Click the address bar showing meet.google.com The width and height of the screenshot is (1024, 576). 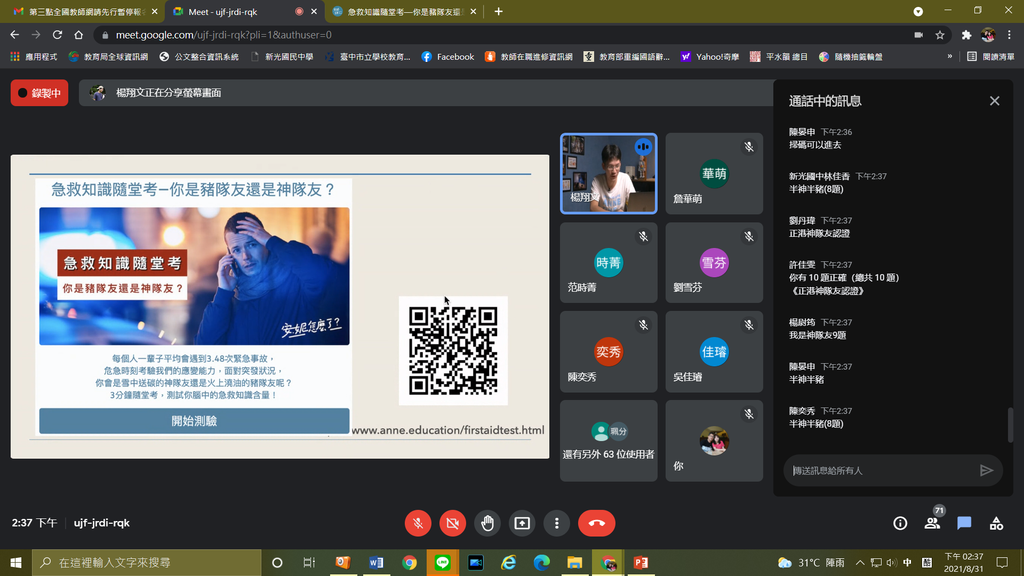[x=503, y=35]
